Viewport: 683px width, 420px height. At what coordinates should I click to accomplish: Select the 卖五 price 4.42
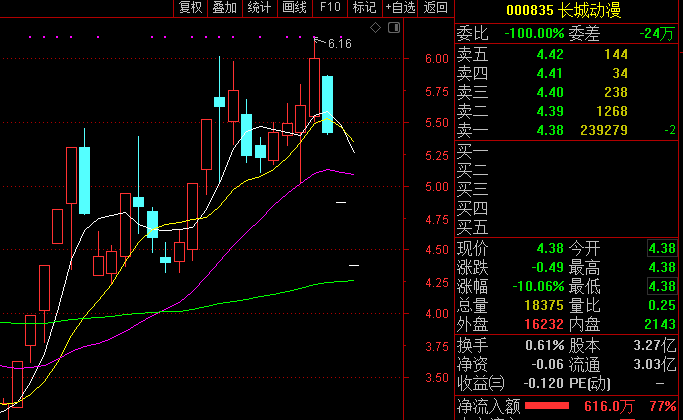[550, 54]
